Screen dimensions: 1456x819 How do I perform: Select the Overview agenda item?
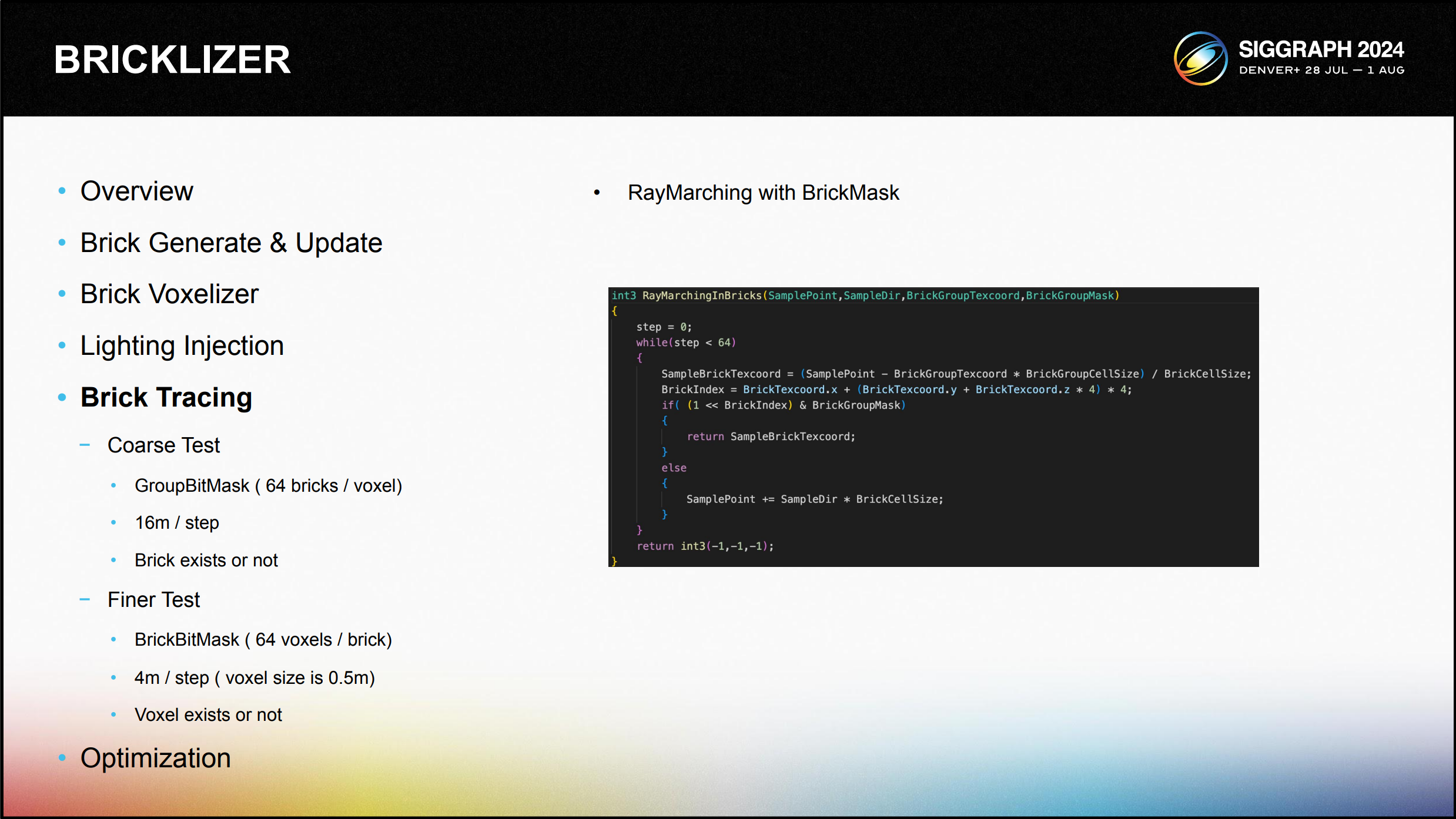tap(136, 192)
